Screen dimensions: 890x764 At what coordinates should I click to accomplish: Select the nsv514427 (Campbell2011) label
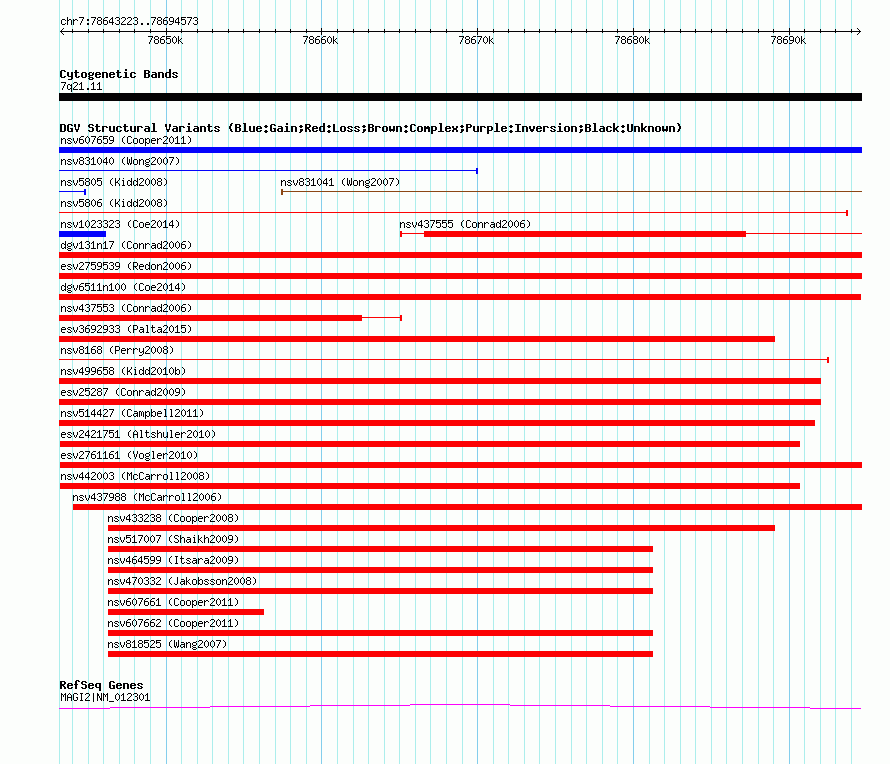(132, 413)
